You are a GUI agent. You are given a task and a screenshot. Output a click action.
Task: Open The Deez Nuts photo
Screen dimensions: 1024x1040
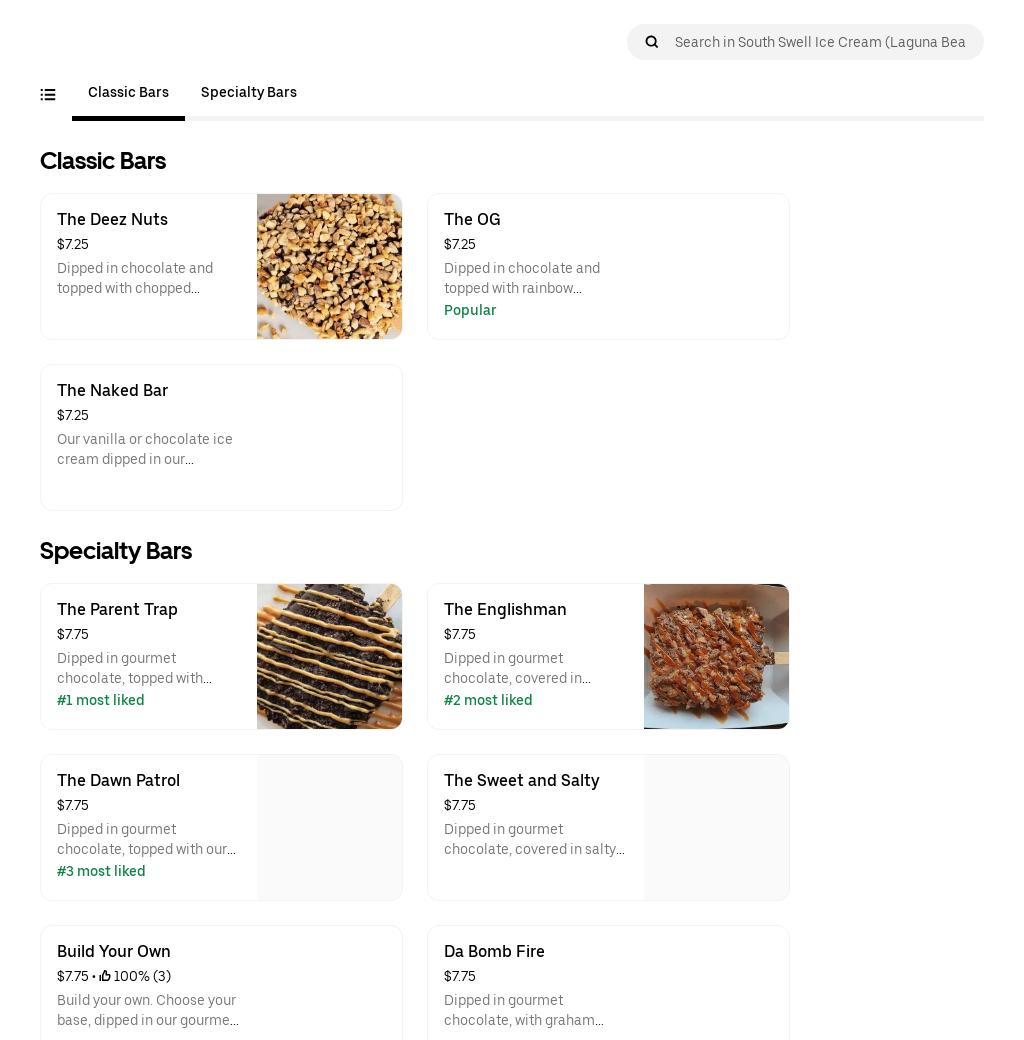(x=329, y=266)
